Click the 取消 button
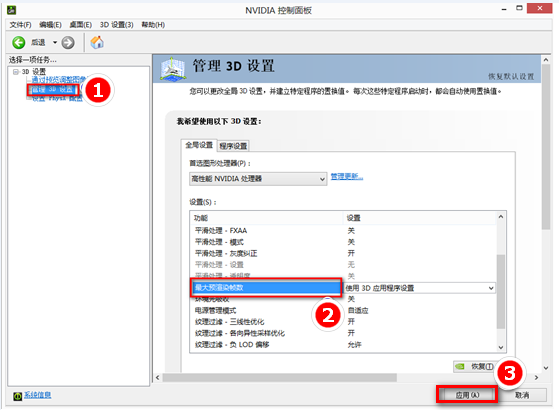 coord(522,395)
